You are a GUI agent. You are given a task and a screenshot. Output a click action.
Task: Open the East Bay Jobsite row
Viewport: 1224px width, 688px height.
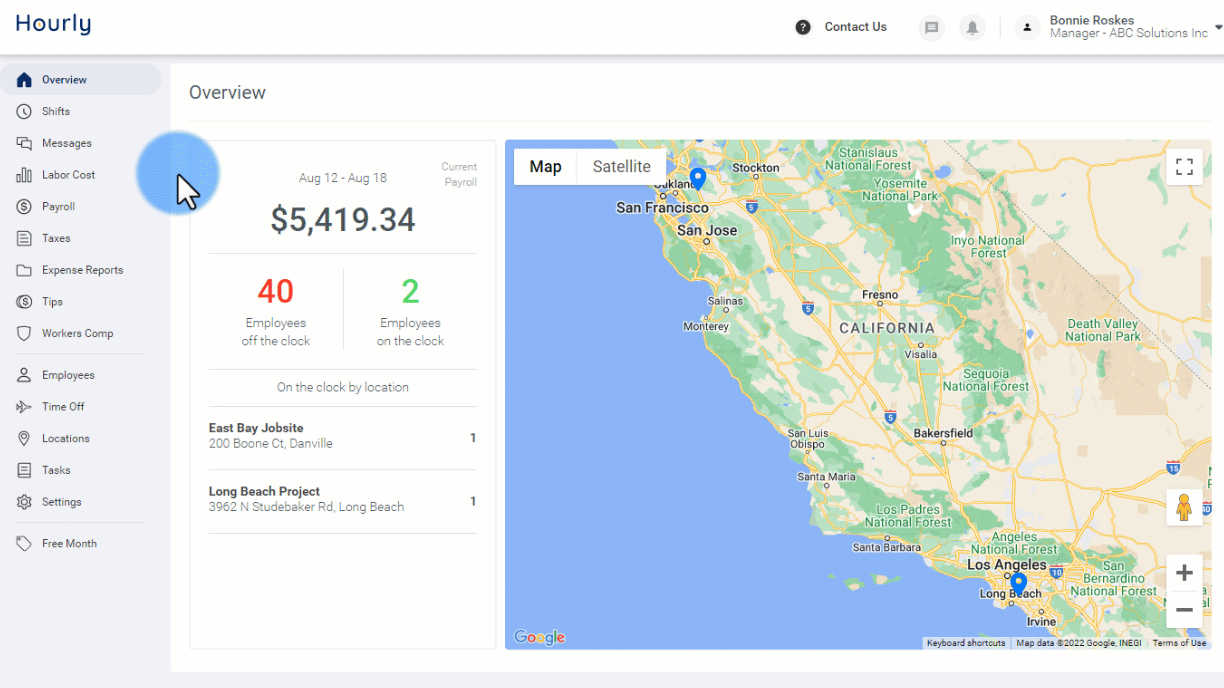[x=343, y=436]
